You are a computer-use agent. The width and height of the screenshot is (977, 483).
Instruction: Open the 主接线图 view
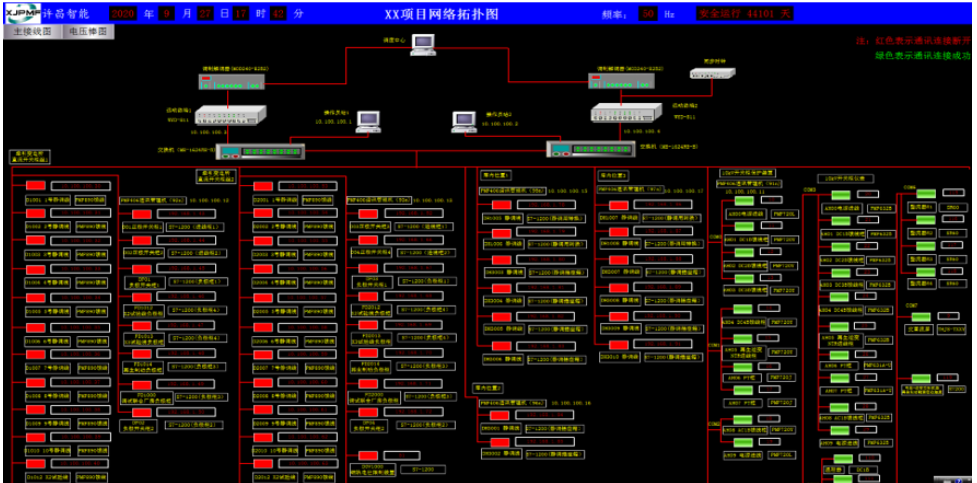33,32
